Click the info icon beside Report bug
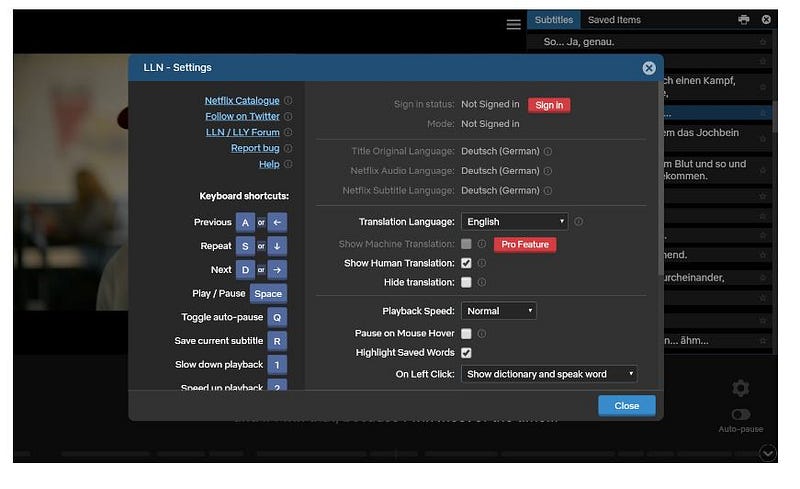The width and height of the screenshot is (800, 489). 288,148
